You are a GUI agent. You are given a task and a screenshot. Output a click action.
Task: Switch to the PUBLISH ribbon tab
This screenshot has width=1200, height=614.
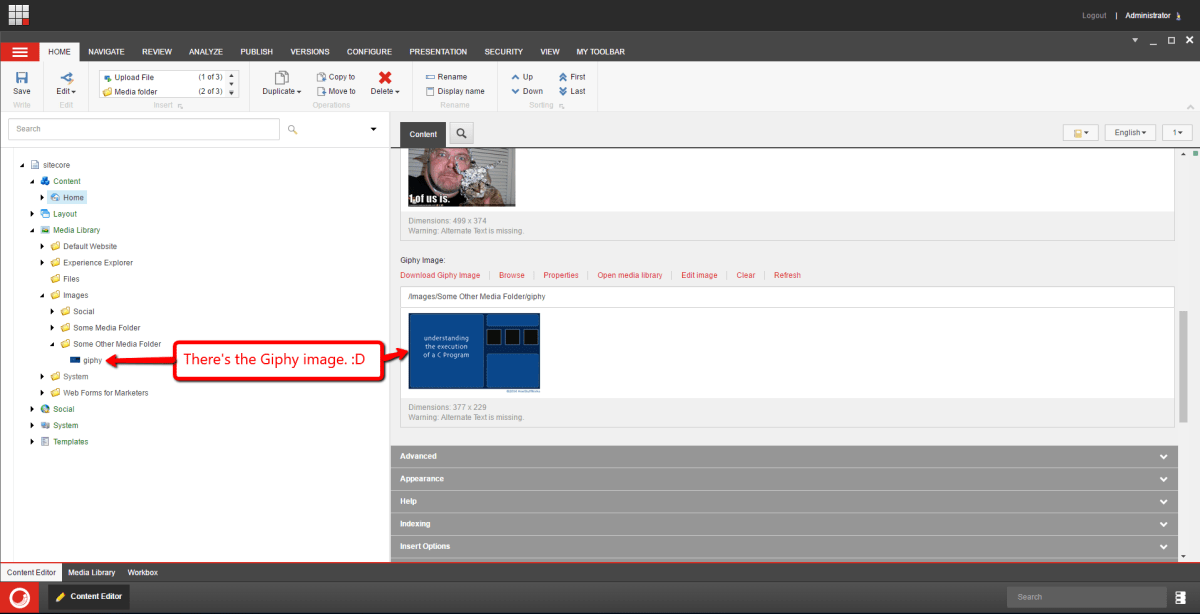click(x=256, y=52)
